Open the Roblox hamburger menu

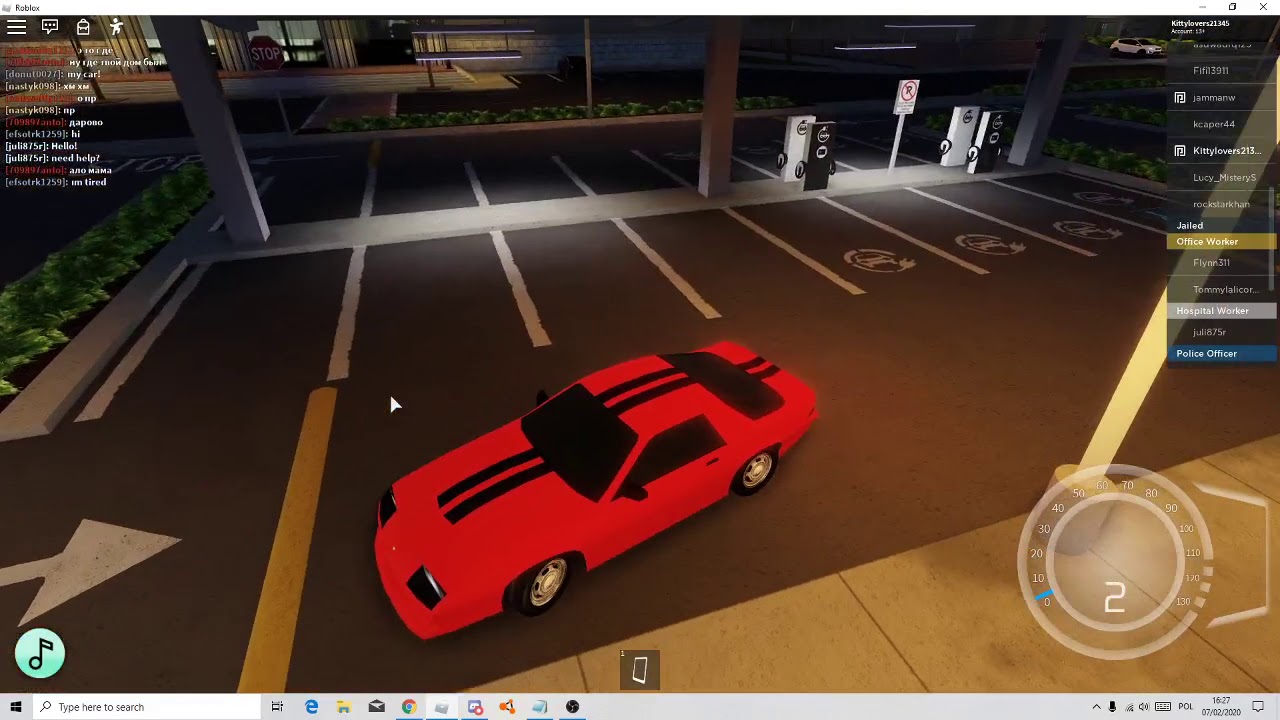click(16, 27)
